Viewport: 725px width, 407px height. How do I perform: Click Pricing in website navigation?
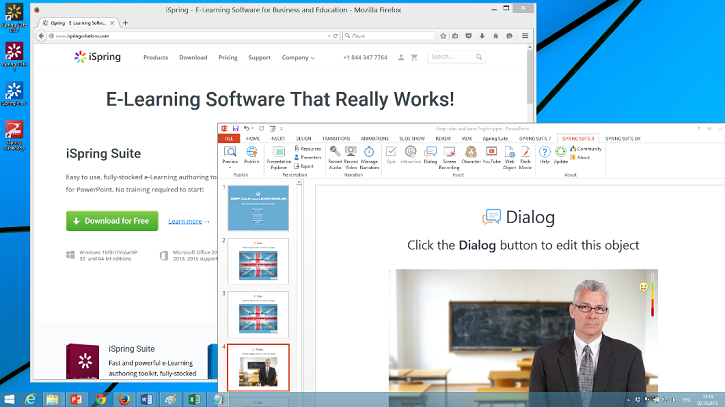228,57
